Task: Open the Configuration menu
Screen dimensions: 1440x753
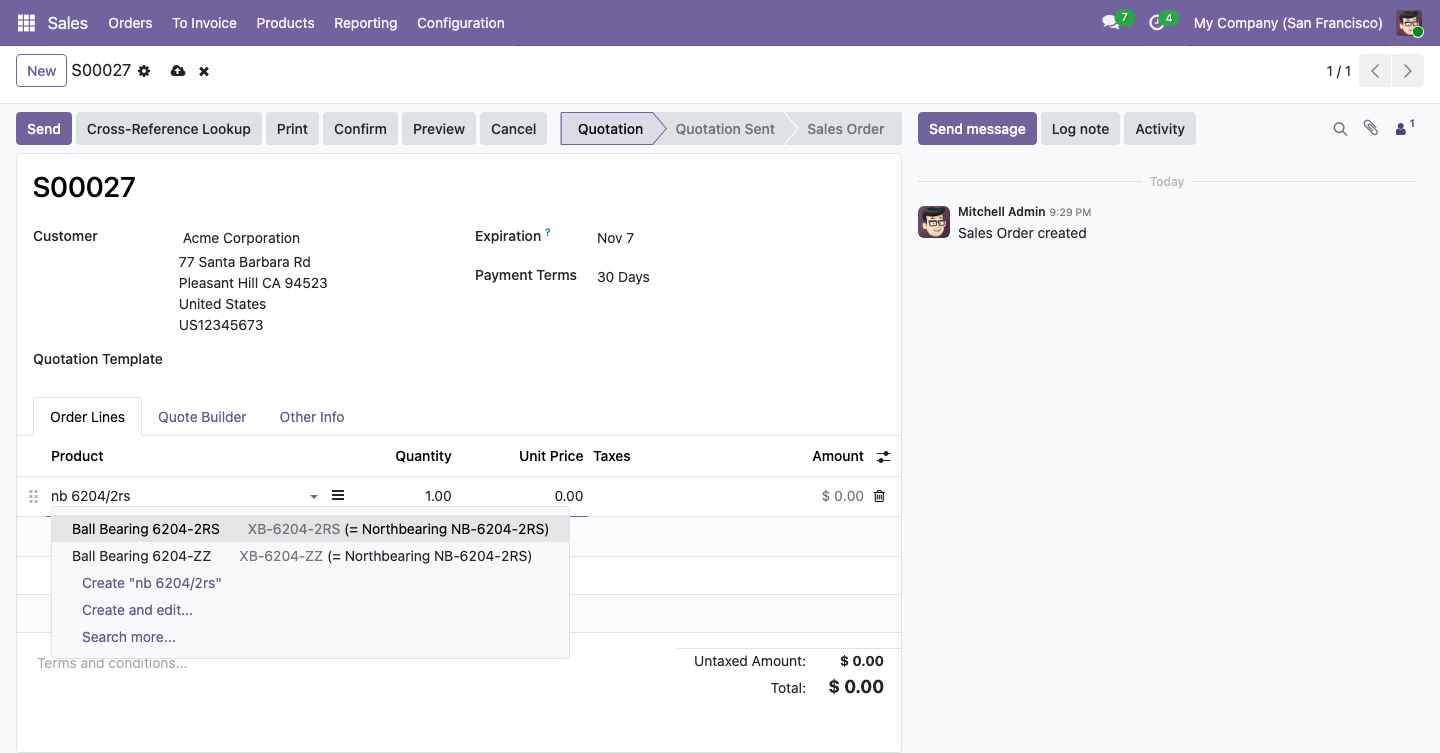Action: [x=460, y=23]
